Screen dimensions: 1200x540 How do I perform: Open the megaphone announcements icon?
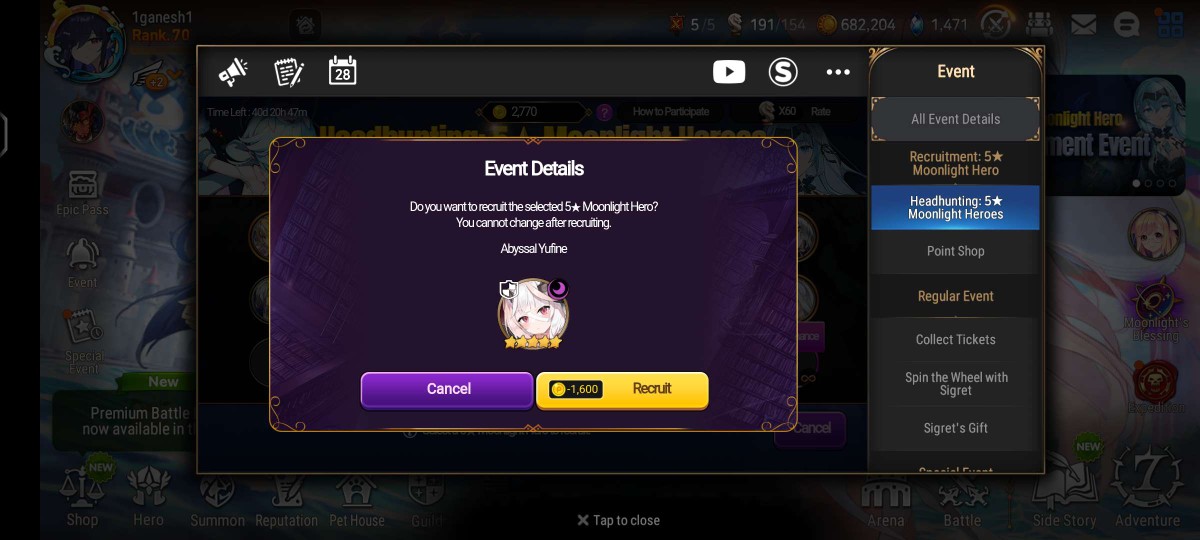(x=233, y=72)
